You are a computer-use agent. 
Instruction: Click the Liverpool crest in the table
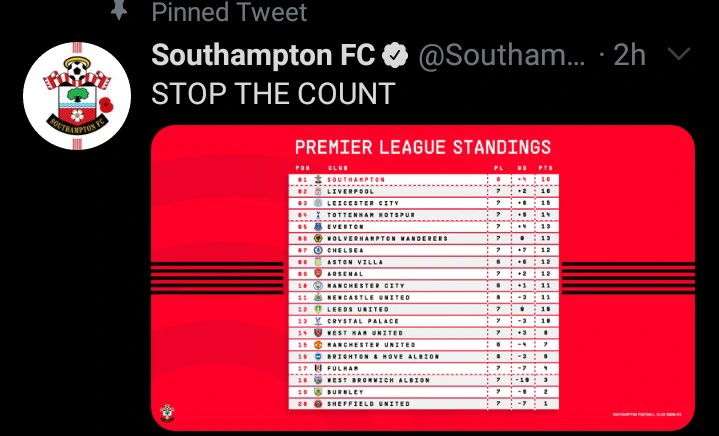pyautogui.click(x=318, y=191)
